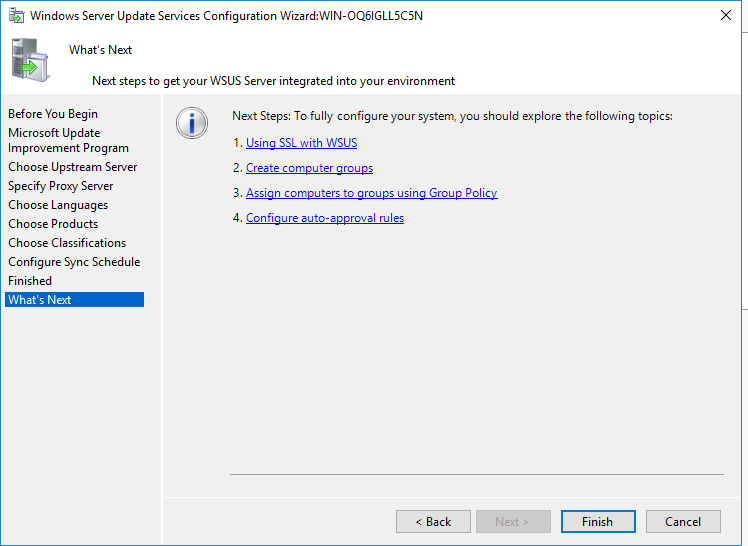Close the configuration wizard window

point(726,15)
